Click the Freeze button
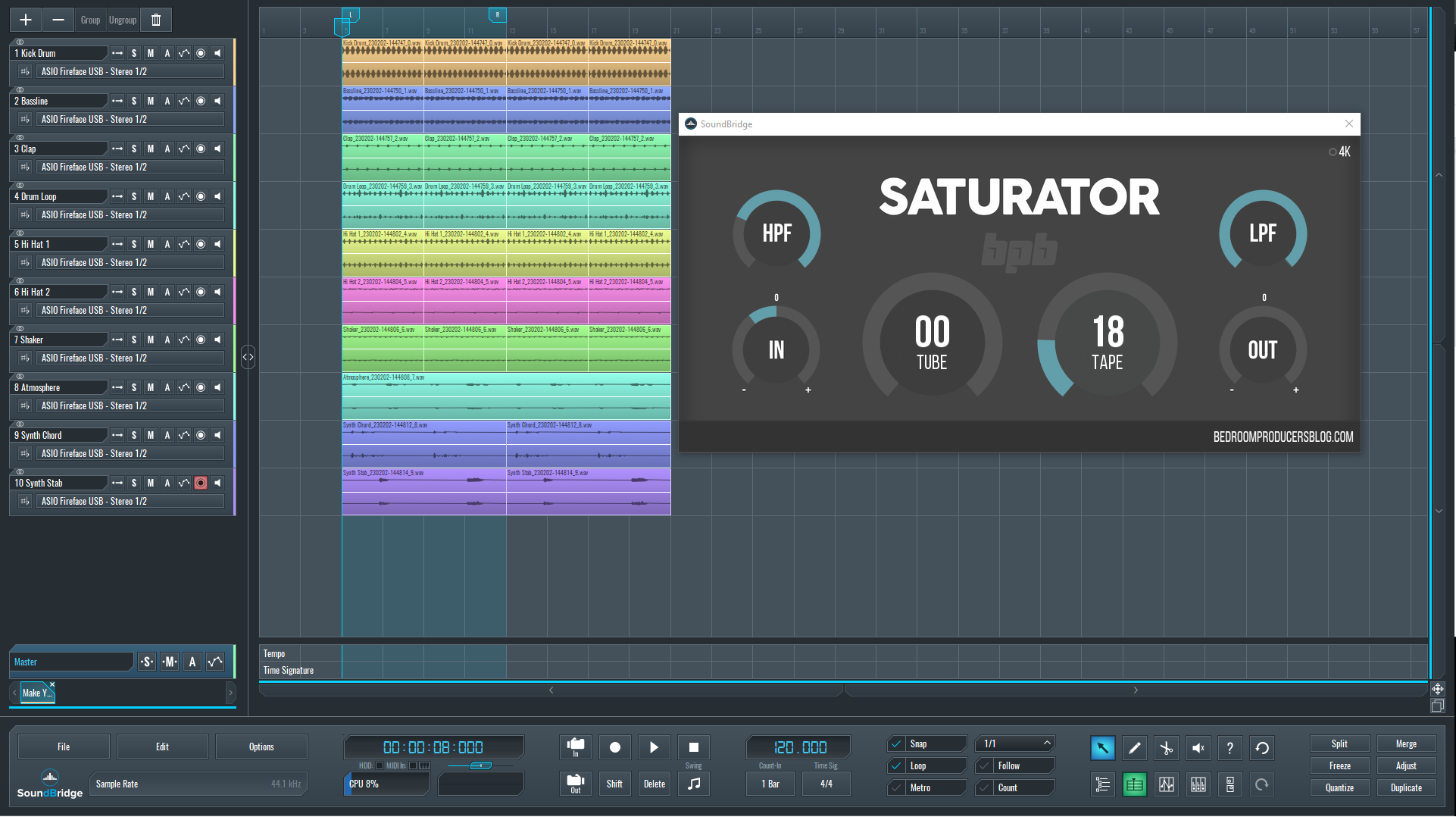The height and width of the screenshot is (817, 1456). pyautogui.click(x=1339, y=766)
